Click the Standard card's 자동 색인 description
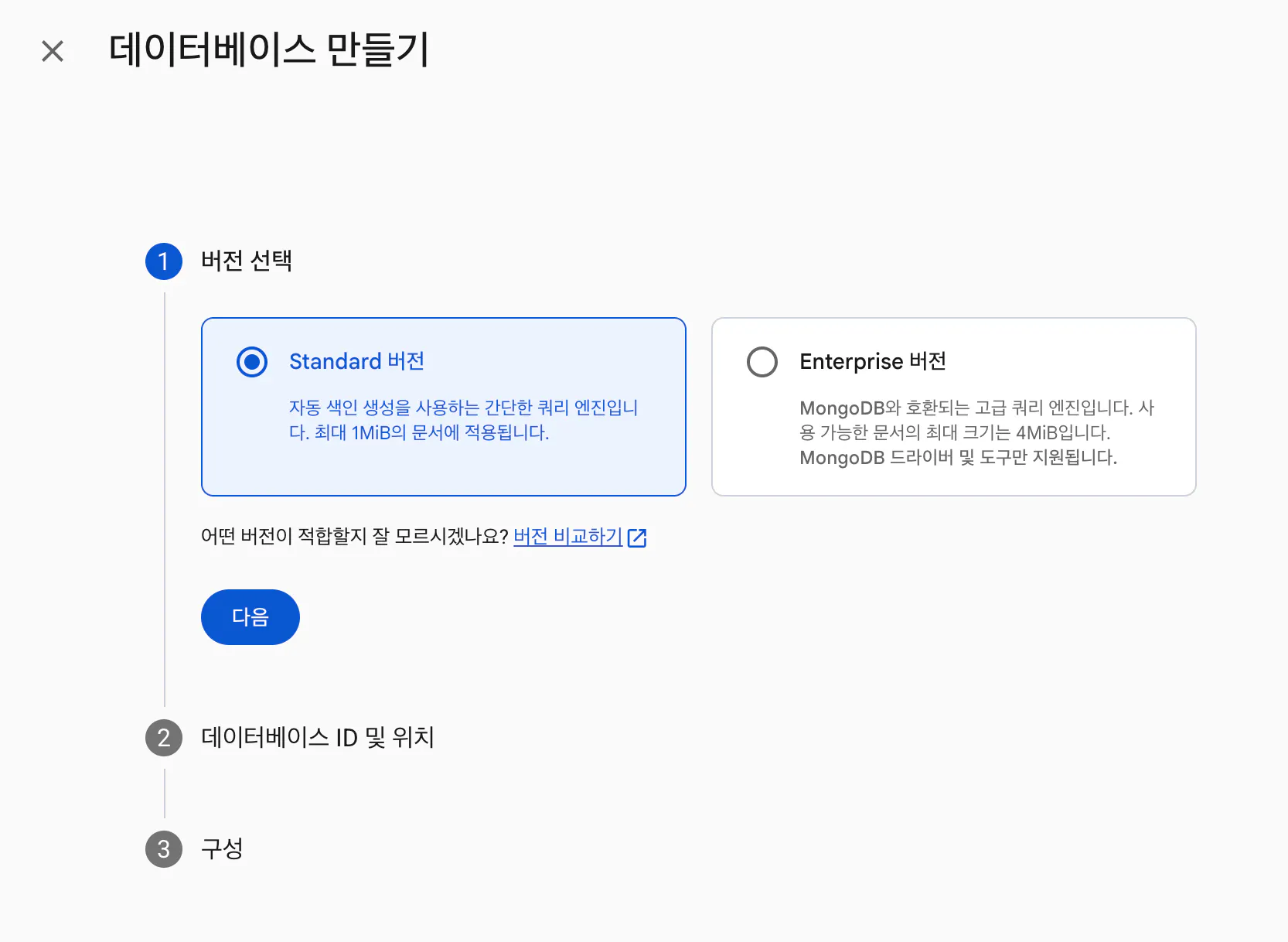 [x=463, y=420]
